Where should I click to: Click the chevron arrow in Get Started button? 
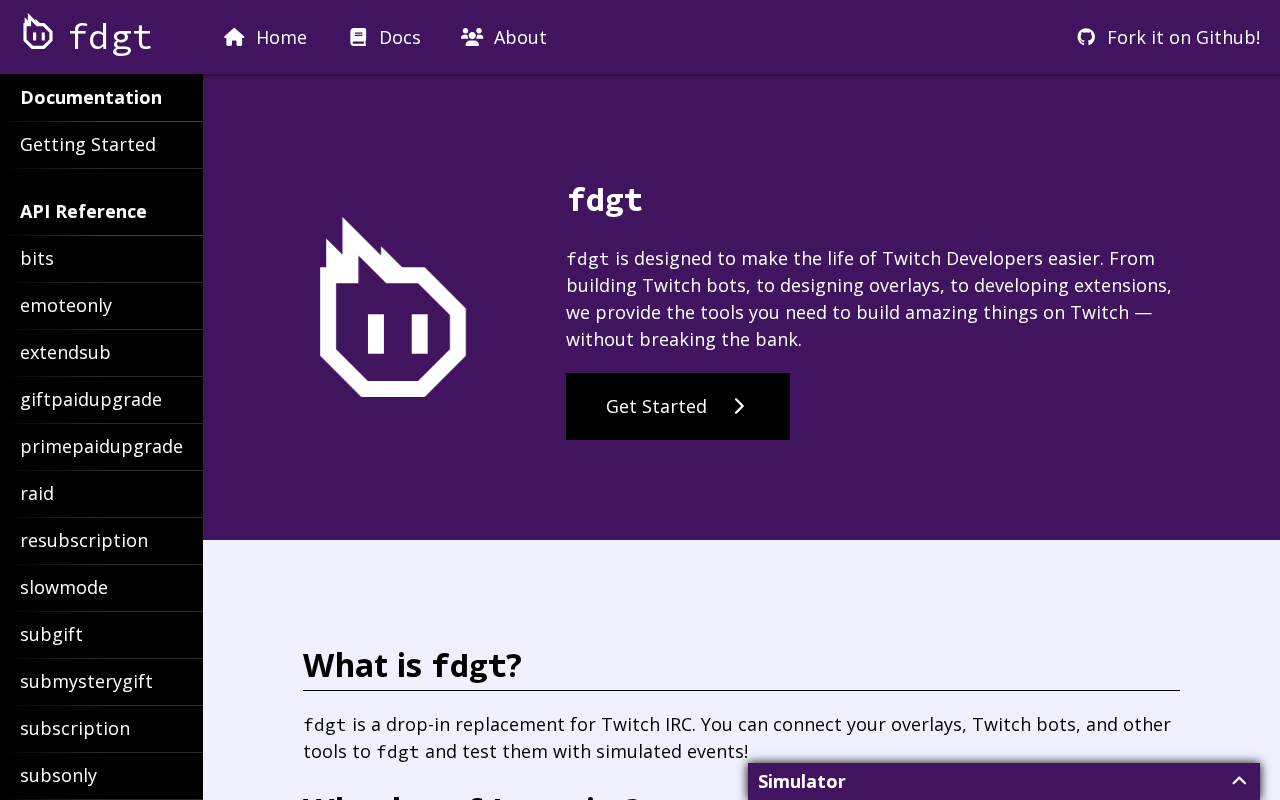coord(739,406)
